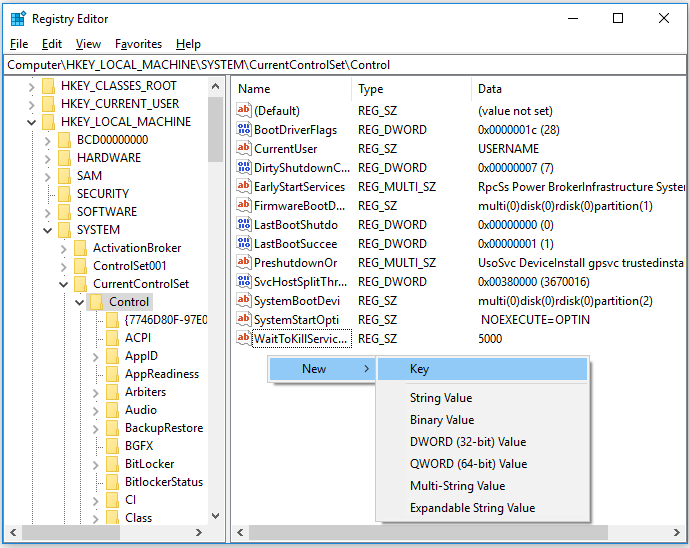Click the icon beside EarlyStartServices value
This screenshot has height=548, width=690.
point(244,187)
